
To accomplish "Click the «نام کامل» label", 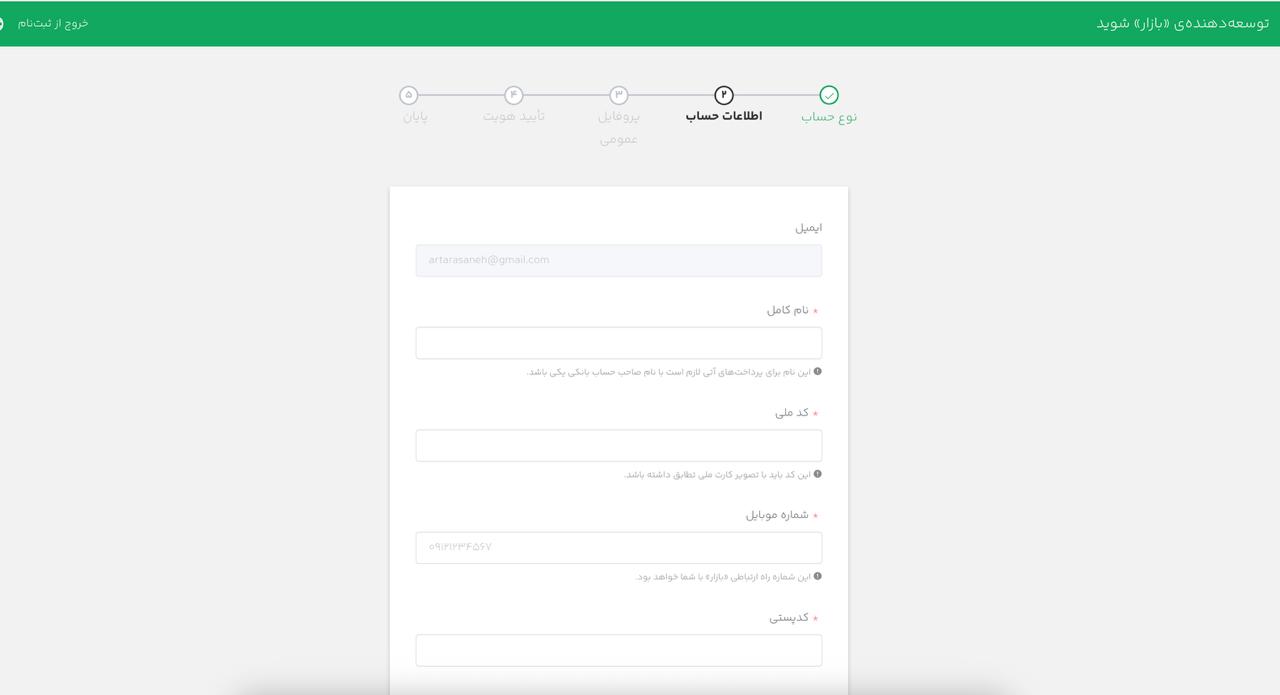I will click(788, 310).
